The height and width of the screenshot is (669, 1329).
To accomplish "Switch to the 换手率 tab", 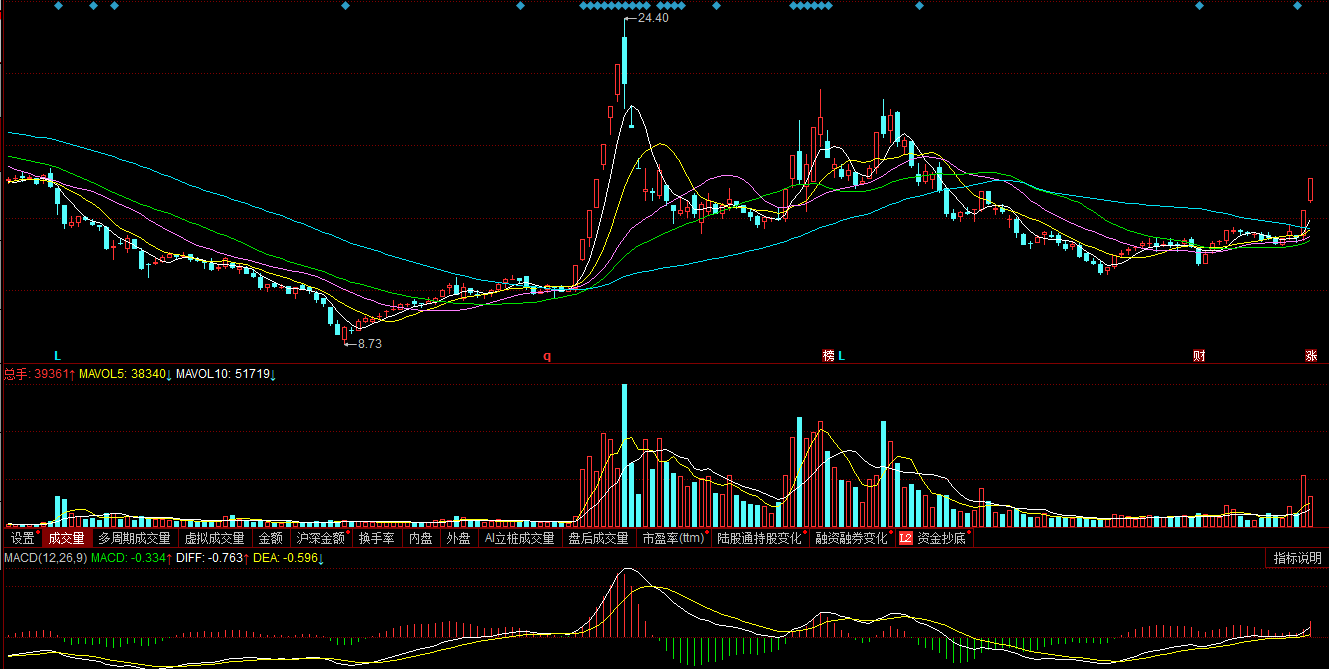I will tap(376, 538).
